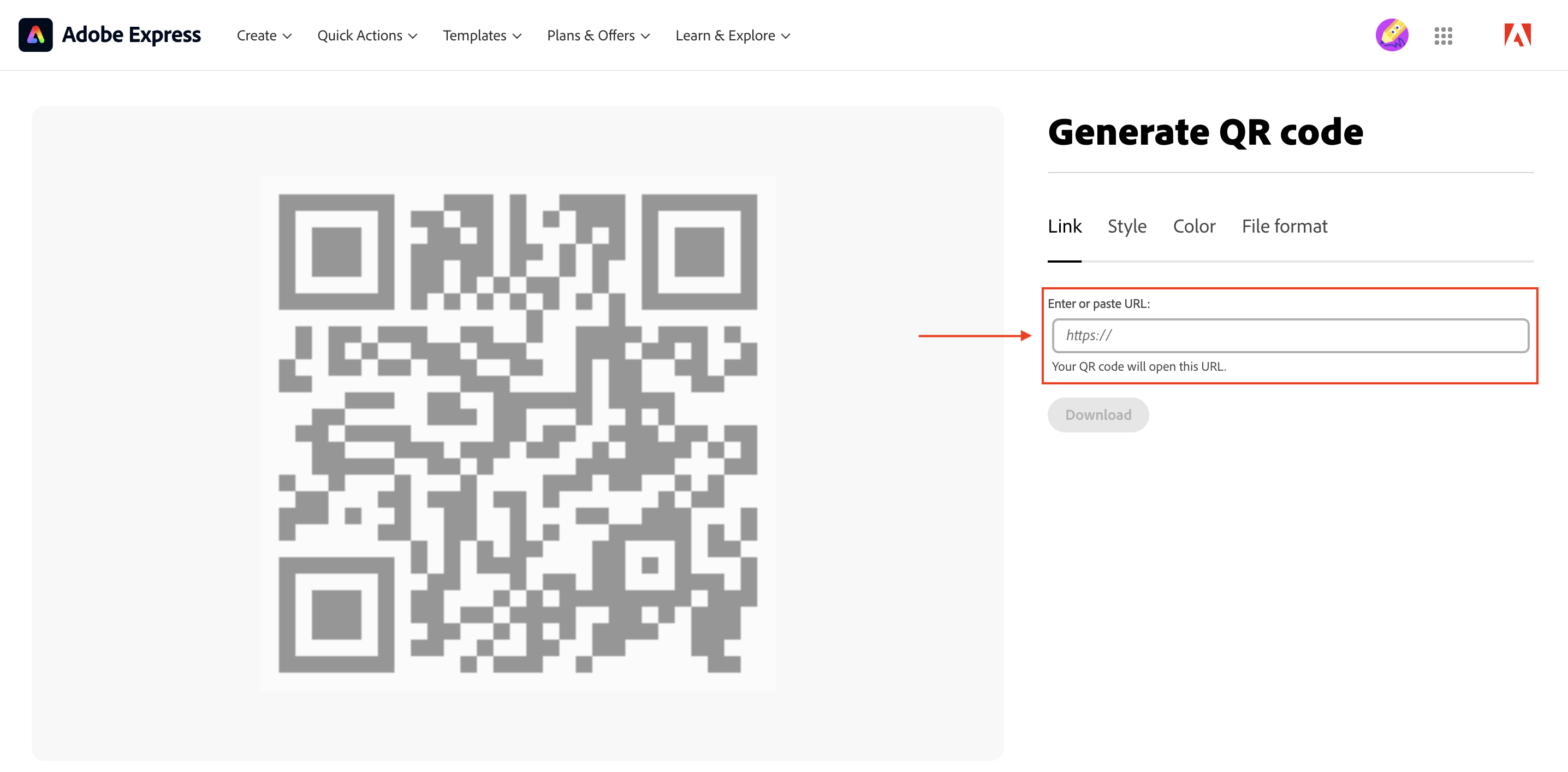Click the 'Generate QR code' heading

click(1205, 132)
